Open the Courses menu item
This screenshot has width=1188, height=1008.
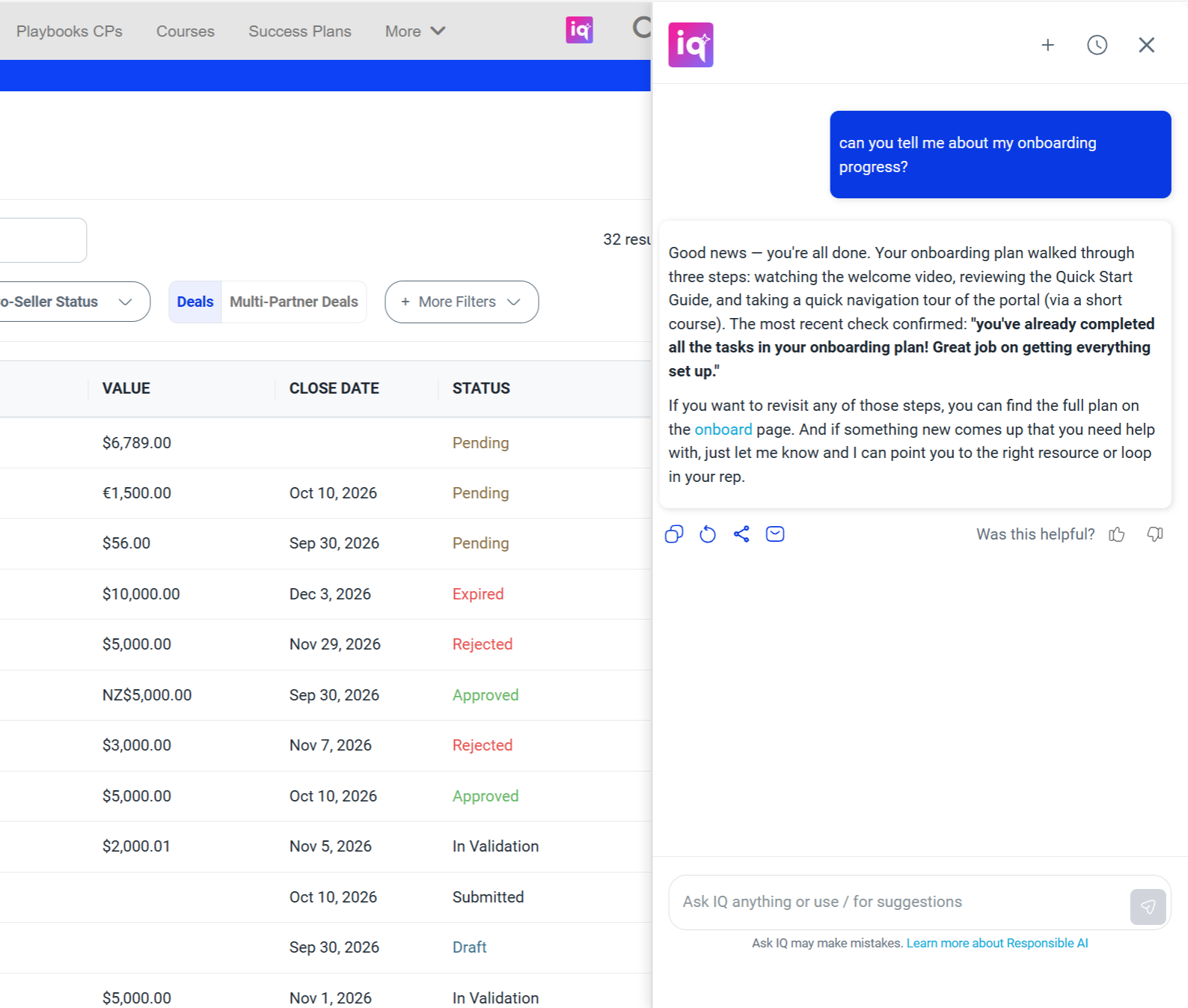tap(186, 31)
